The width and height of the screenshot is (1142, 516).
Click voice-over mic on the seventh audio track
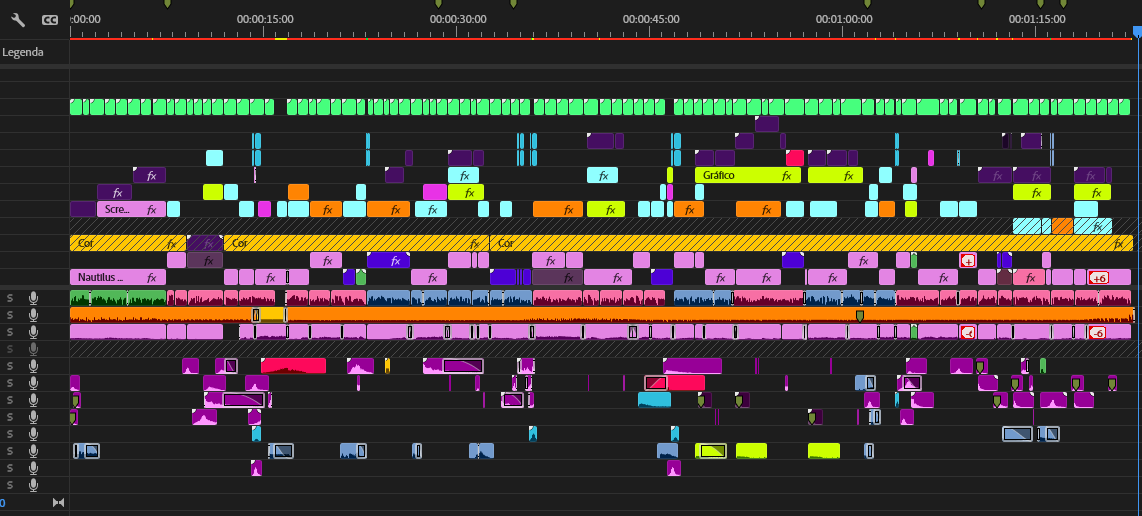click(x=33, y=399)
